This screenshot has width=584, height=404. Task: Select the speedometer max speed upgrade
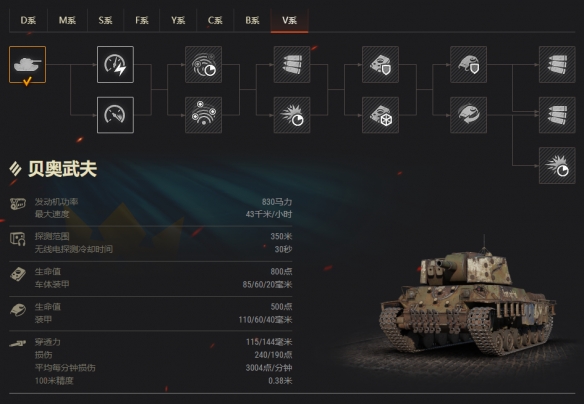(115, 115)
